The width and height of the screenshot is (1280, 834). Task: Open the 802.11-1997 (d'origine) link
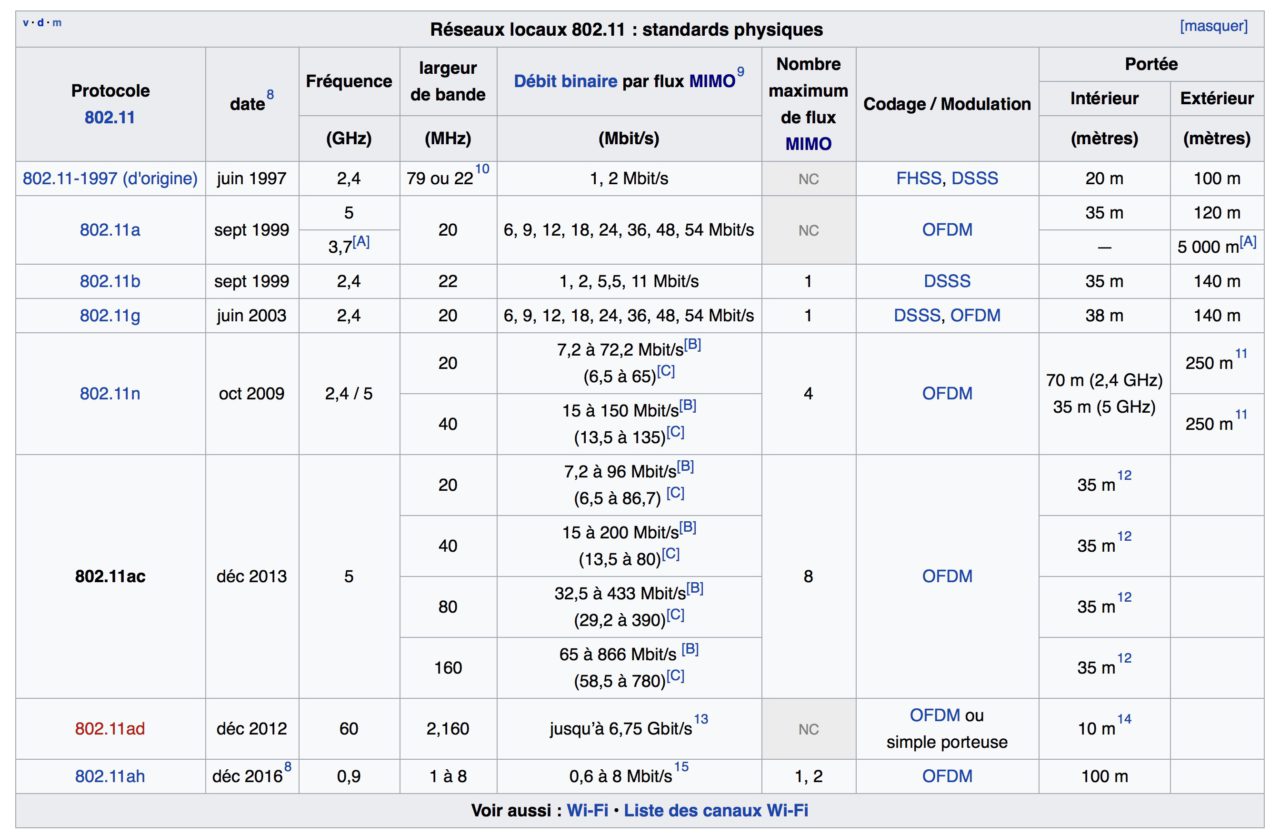(110, 179)
